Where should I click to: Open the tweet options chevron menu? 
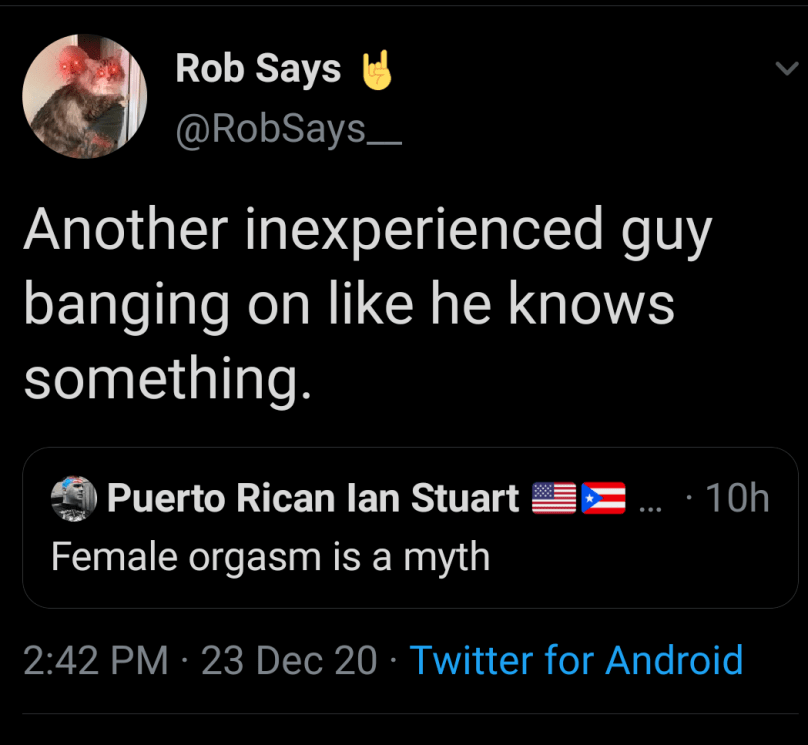[785, 69]
